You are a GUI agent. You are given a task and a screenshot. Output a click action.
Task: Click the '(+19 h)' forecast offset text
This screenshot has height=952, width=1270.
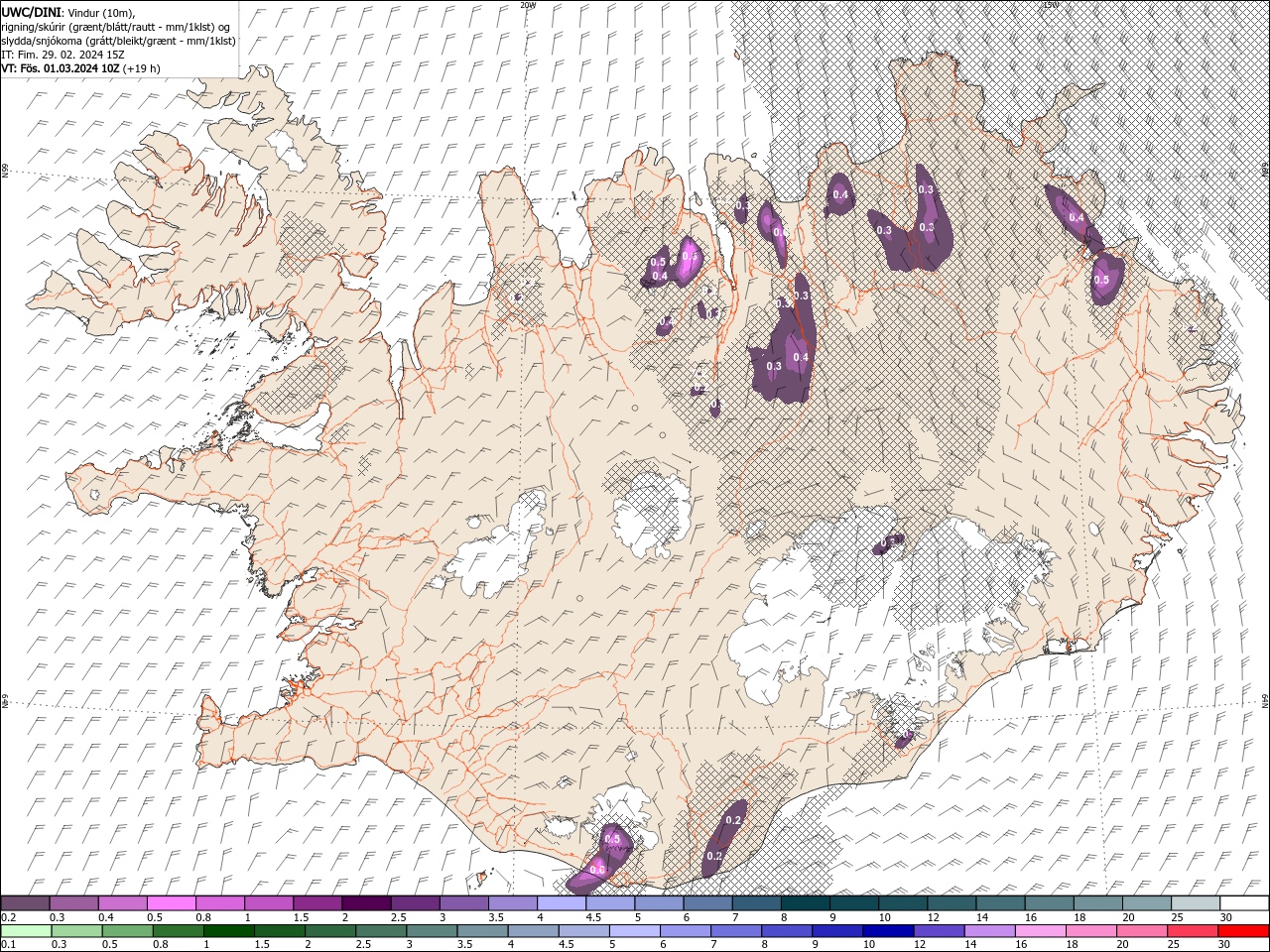coord(142,68)
